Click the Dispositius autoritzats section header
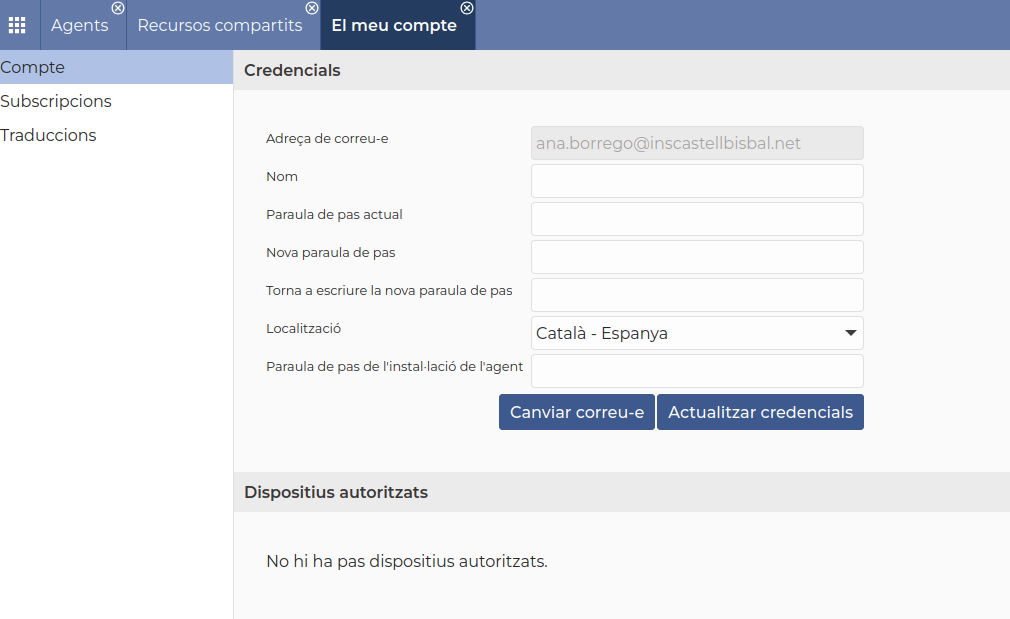The image size is (1010, 619). click(x=336, y=493)
